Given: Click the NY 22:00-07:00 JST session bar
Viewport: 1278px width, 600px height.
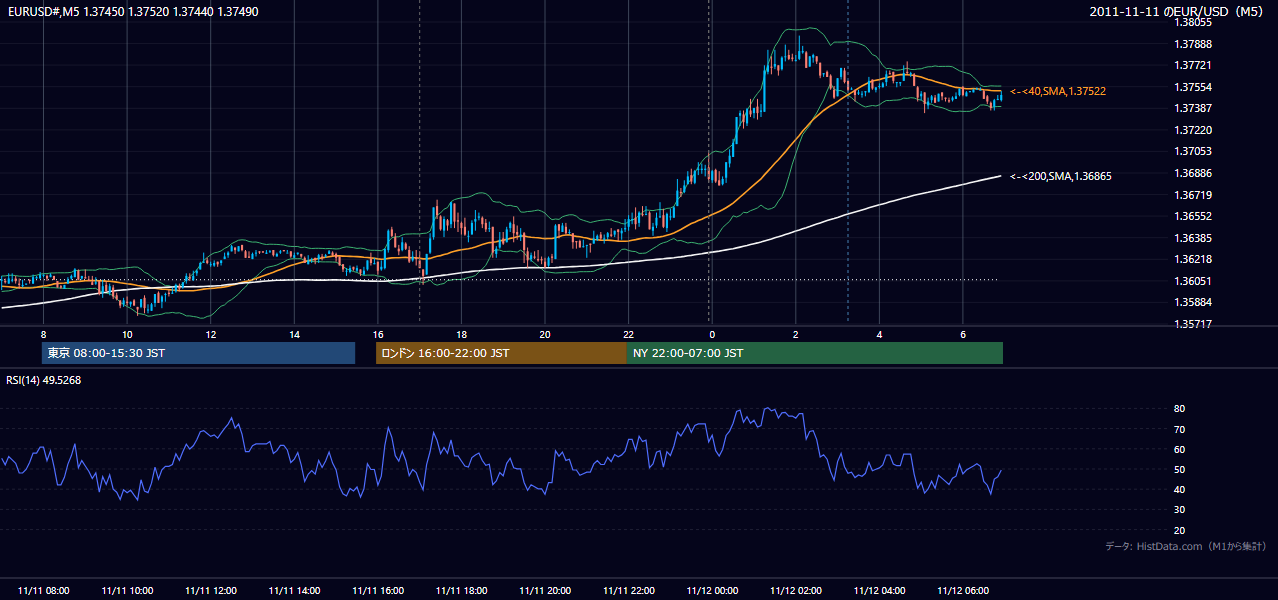Looking at the screenshot, I should (x=815, y=353).
